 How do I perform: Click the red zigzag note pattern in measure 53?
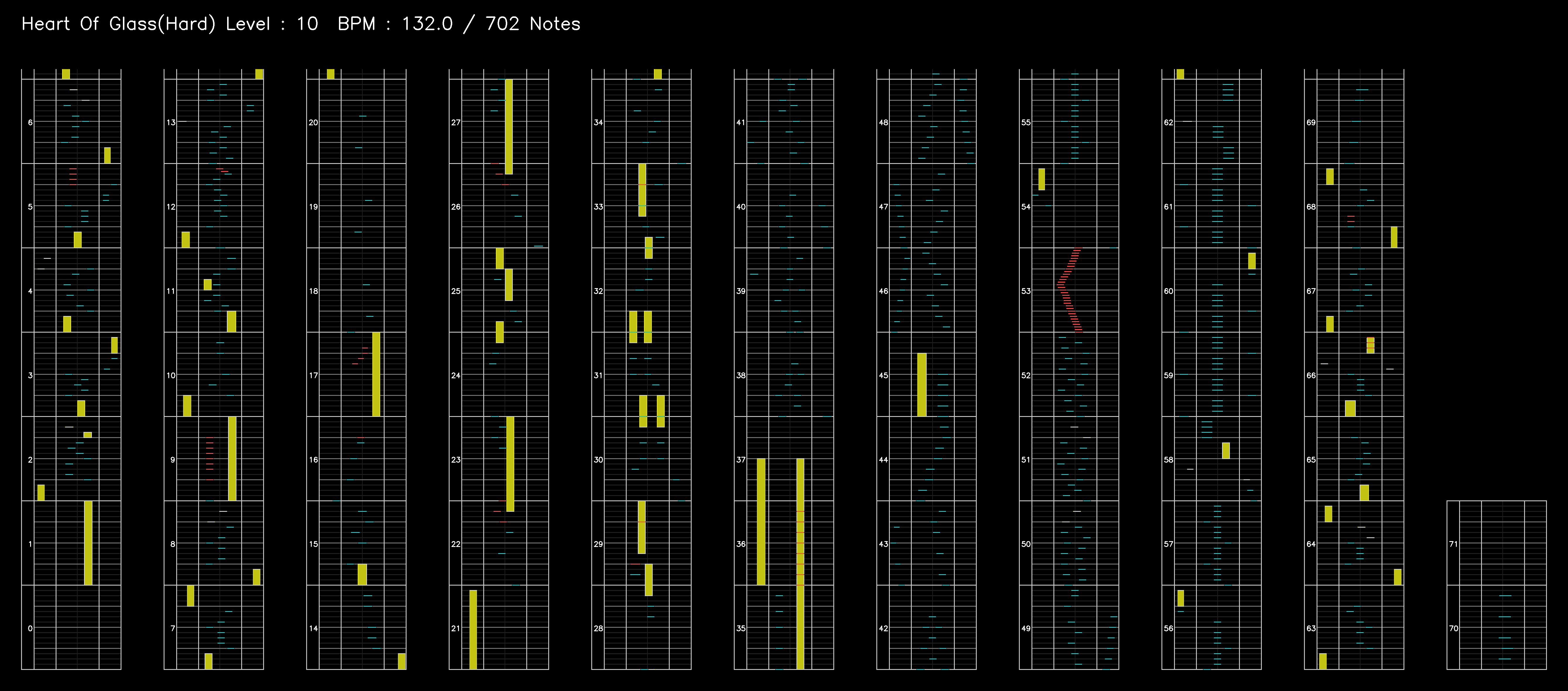click(x=1070, y=290)
